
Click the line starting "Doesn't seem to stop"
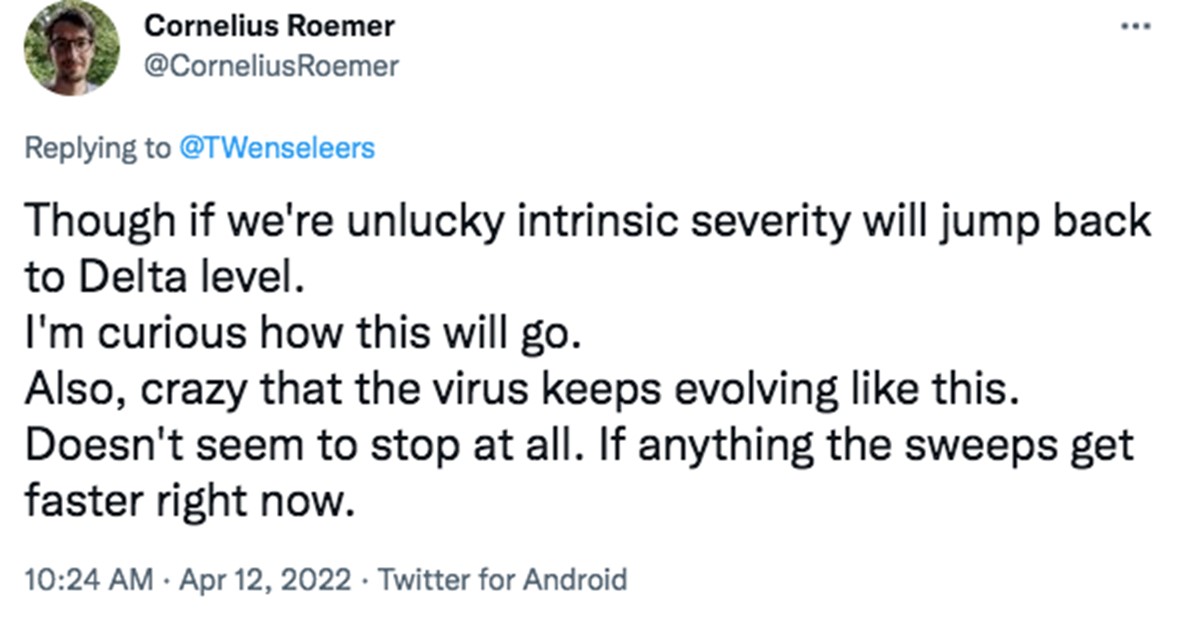click(x=578, y=442)
